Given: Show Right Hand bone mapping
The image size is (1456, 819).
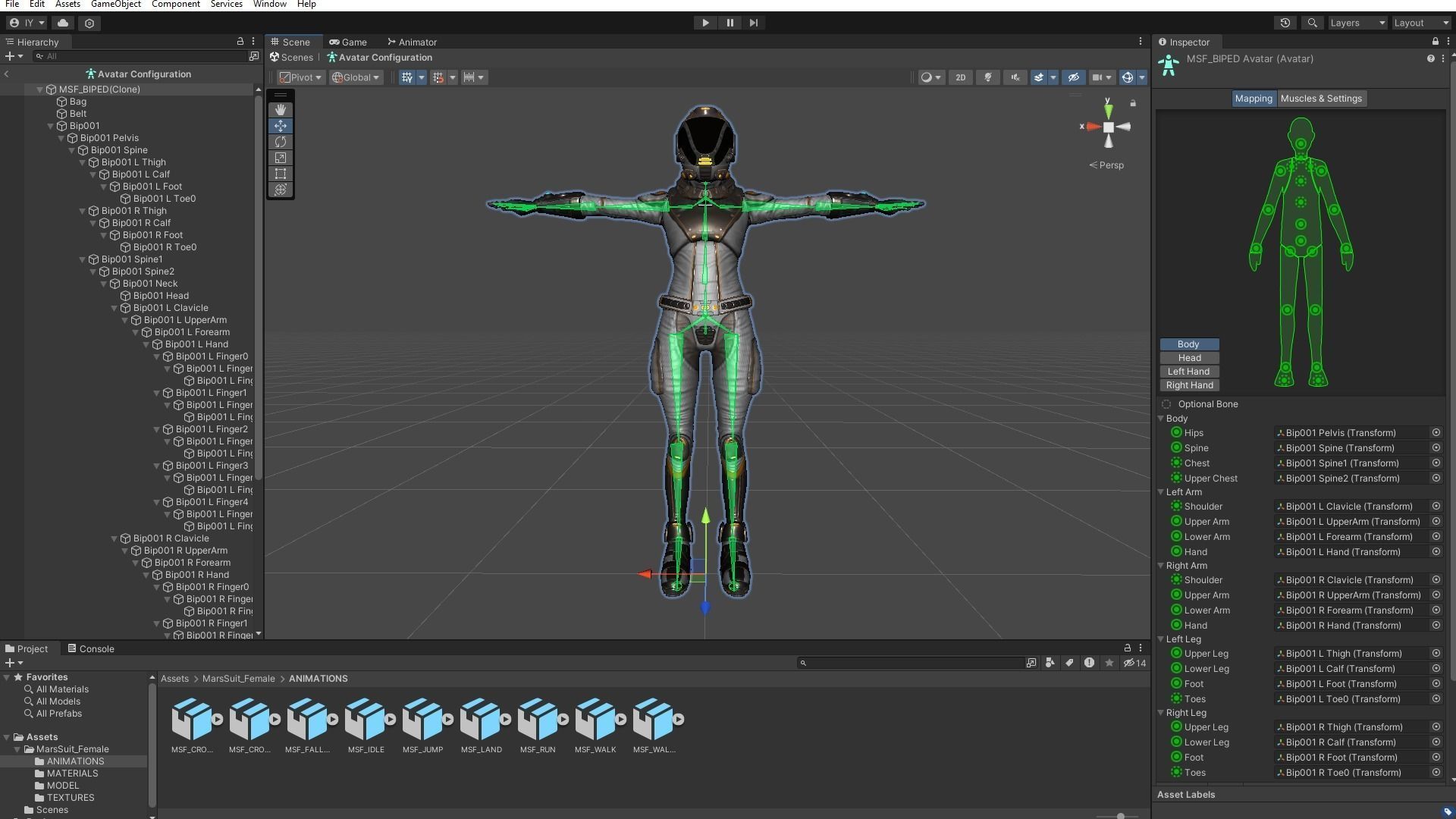Looking at the screenshot, I should (x=1189, y=385).
